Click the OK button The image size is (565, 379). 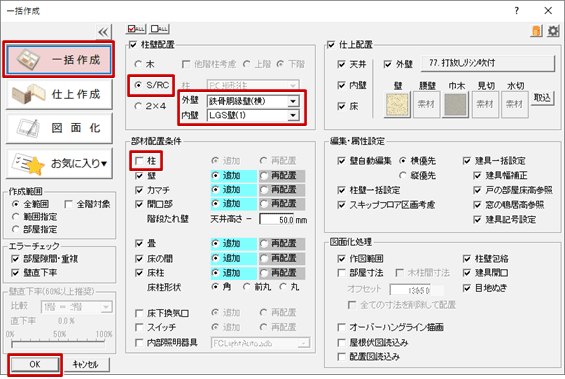pos(35,364)
